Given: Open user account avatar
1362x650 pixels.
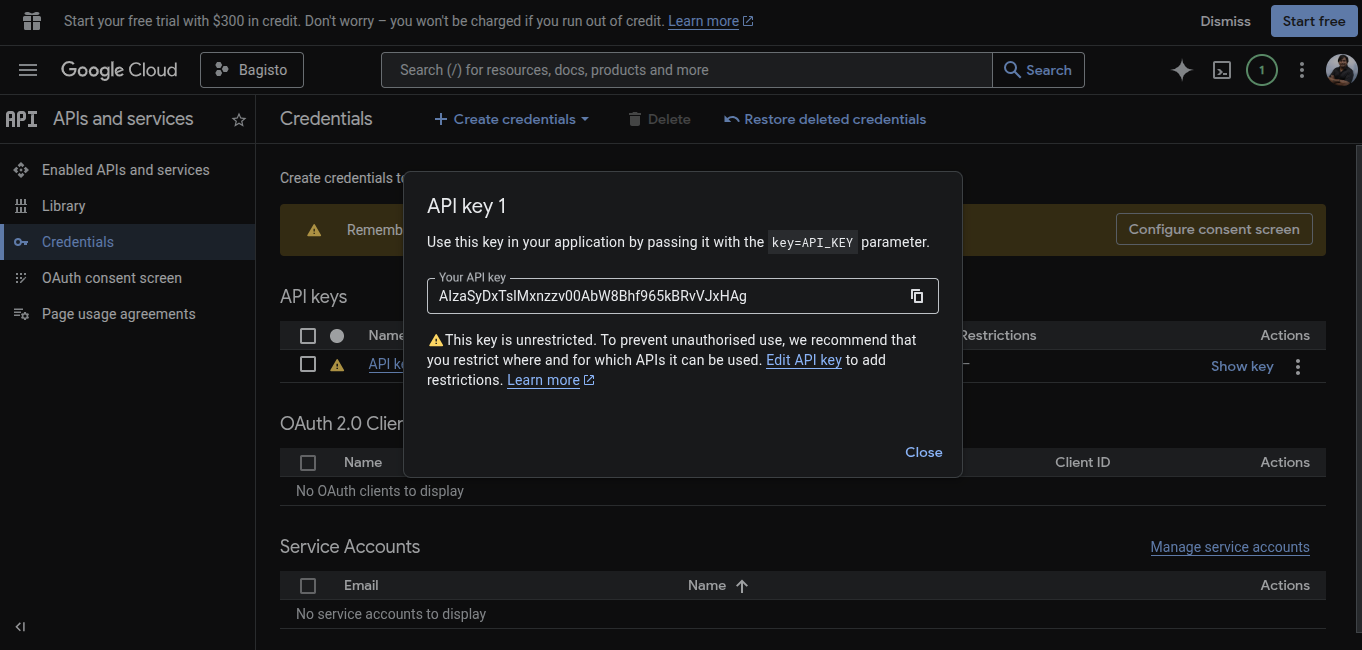Looking at the screenshot, I should (x=1341, y=70).
